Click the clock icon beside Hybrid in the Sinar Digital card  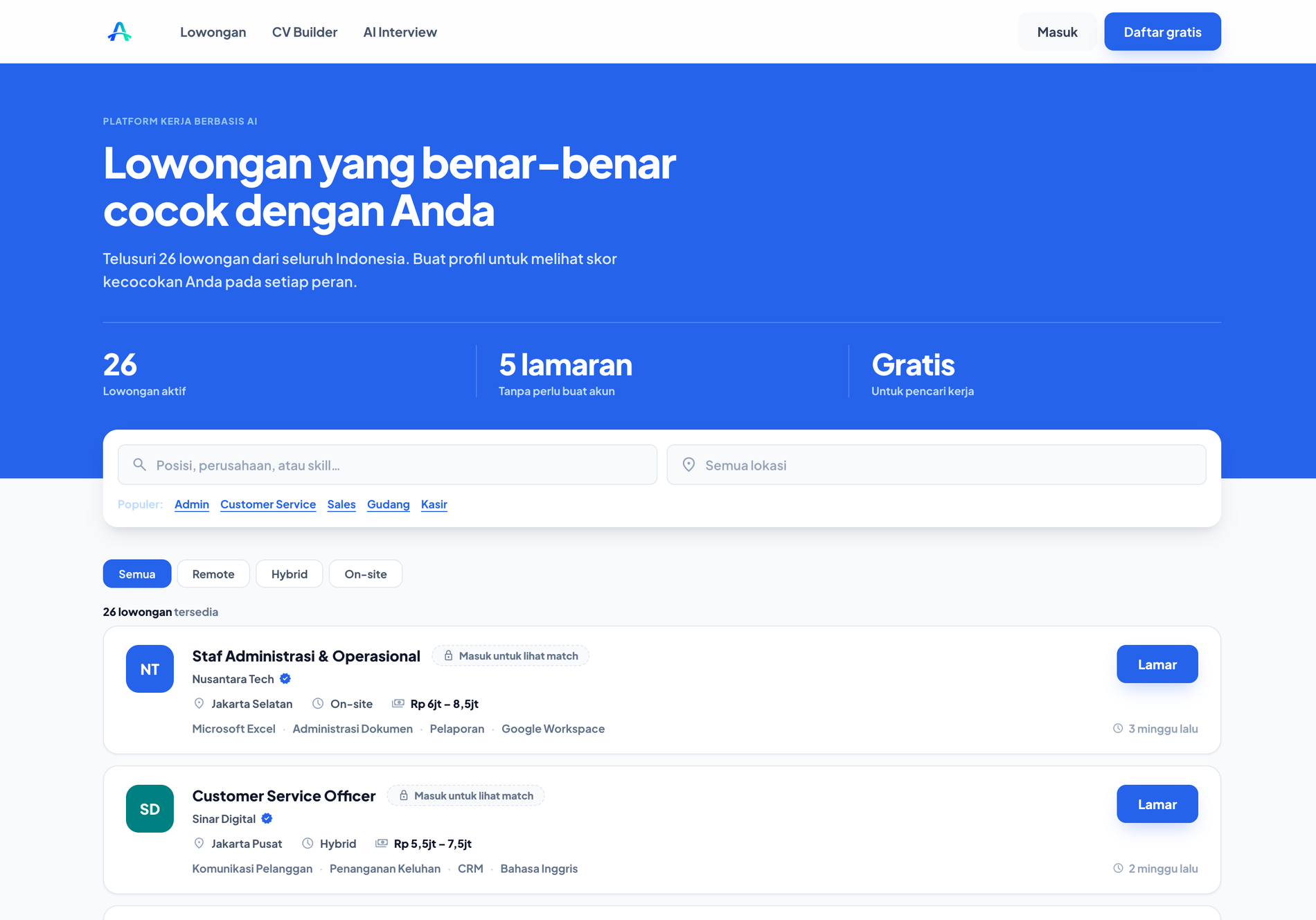click(x=308, y=844)
